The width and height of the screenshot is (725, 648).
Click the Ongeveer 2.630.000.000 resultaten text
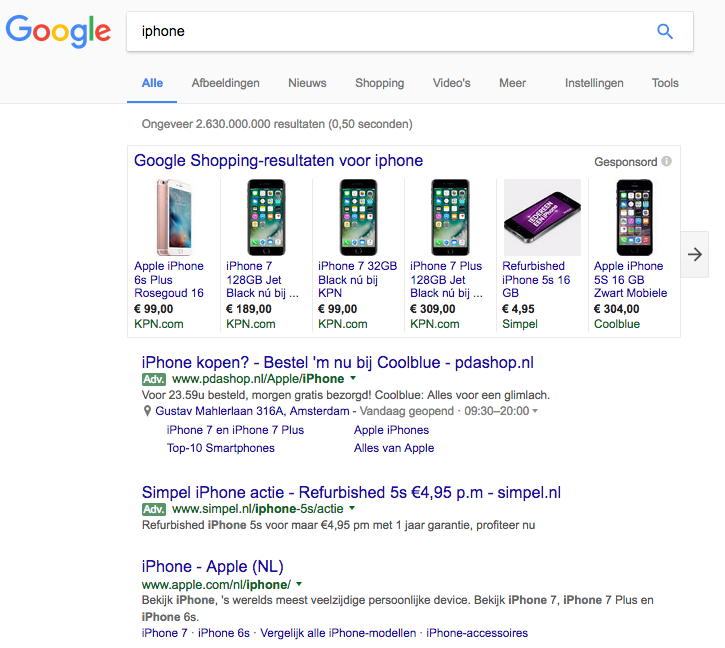[x=277, y=124]
